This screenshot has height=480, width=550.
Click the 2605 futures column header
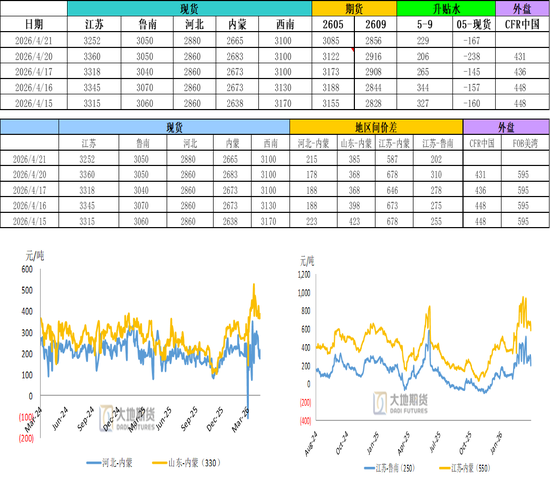pos(333,24)
